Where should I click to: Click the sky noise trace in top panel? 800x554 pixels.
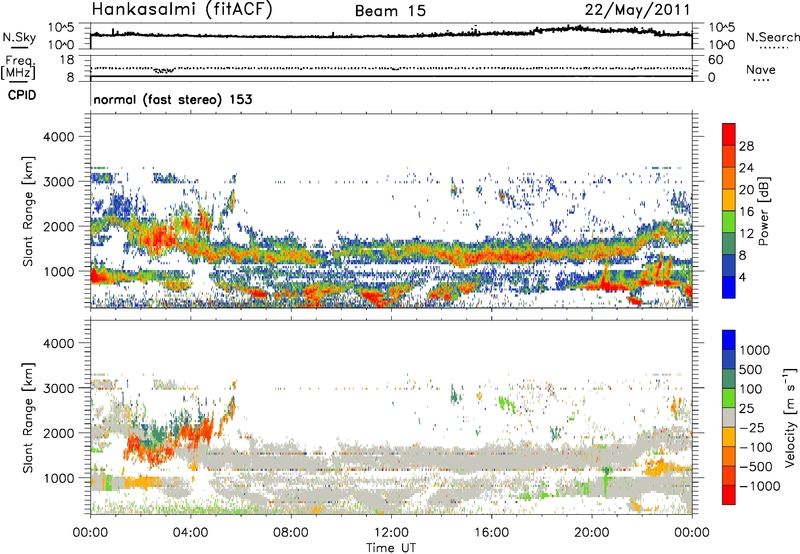click(391, 34)
